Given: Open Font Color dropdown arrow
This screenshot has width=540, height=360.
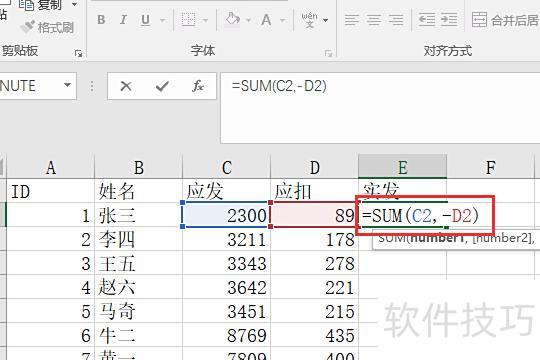Looking at the screenshot, I should (283, 20).
